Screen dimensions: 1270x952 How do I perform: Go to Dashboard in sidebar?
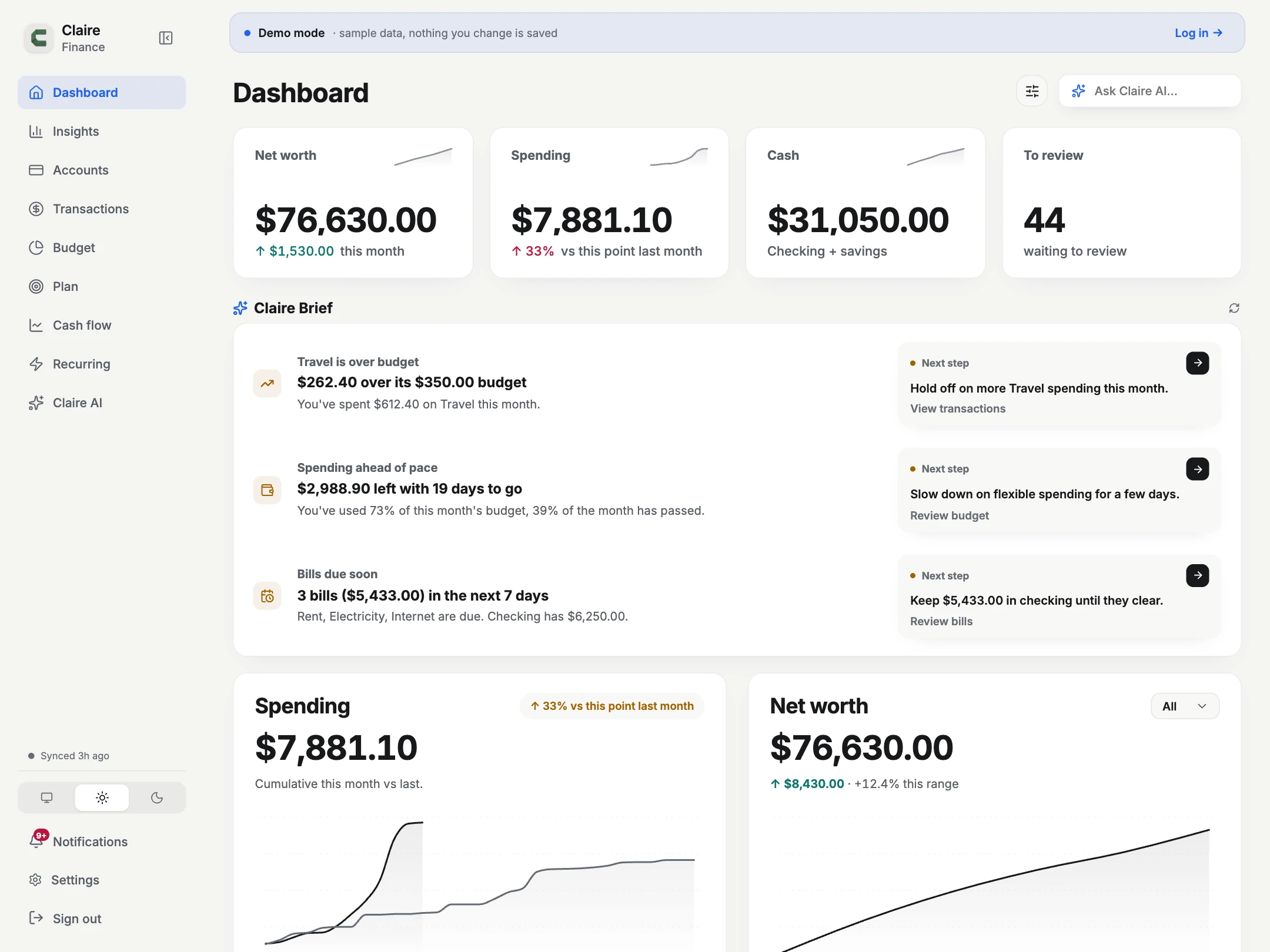coord(102,92)
